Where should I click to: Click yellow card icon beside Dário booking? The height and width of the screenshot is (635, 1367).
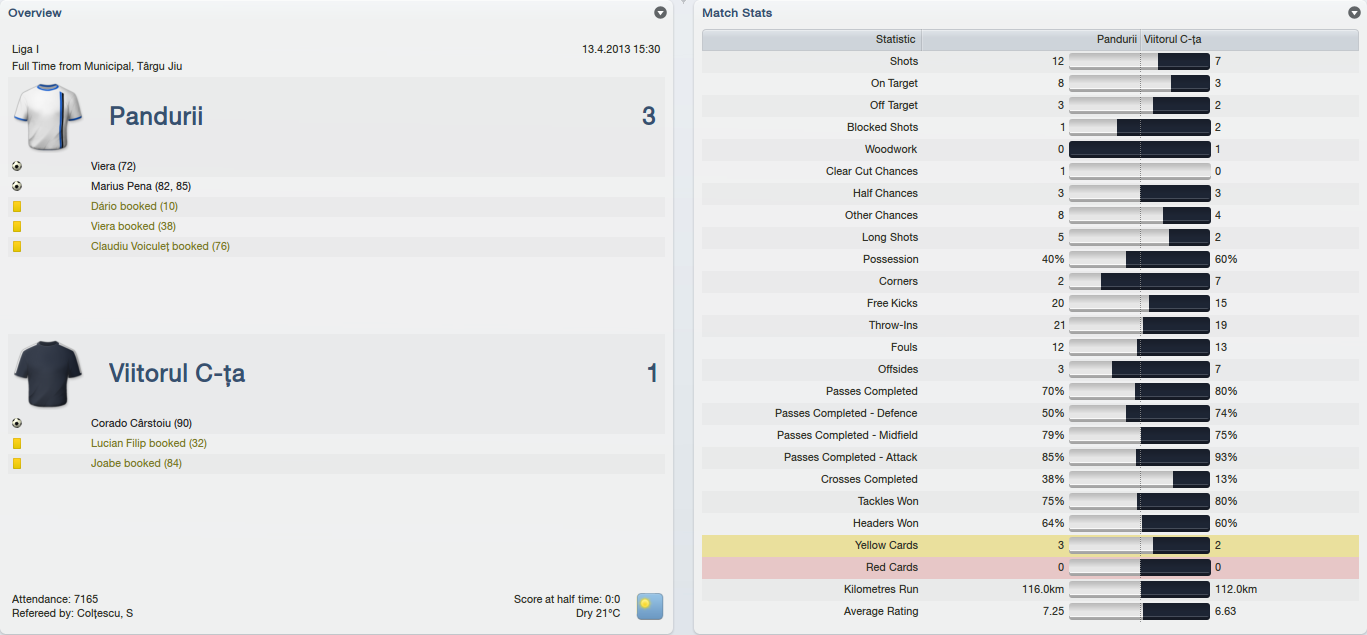point(17,206)
